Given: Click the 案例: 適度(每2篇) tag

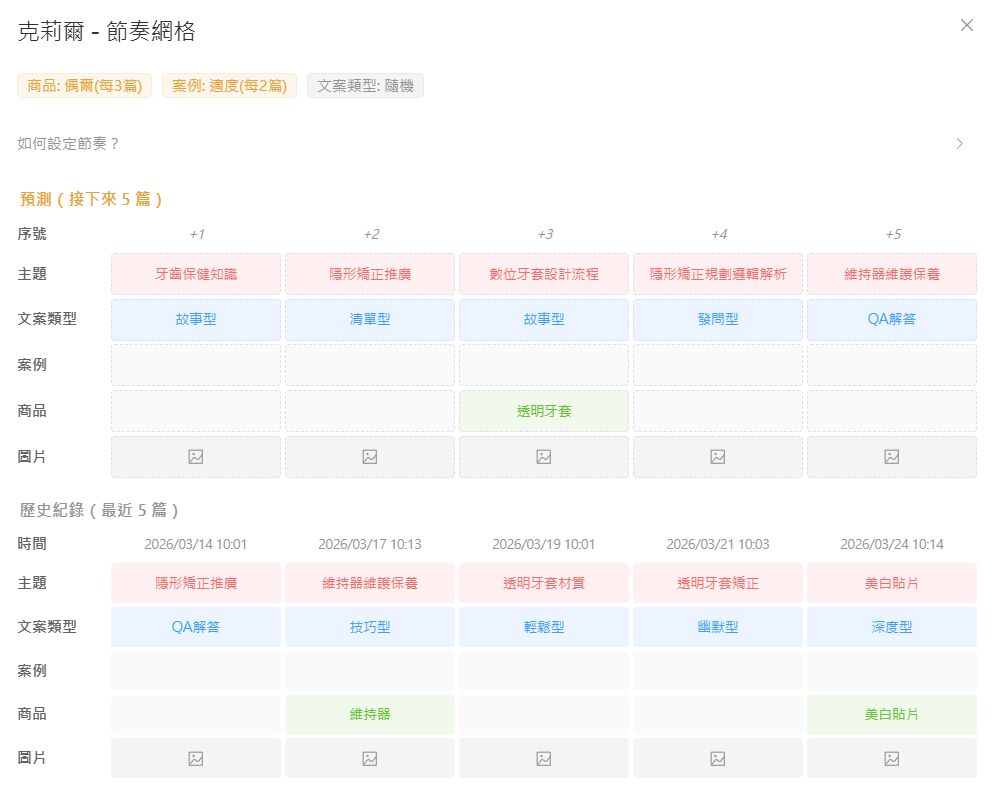Looking at the screenshot, I should point(229,86).
